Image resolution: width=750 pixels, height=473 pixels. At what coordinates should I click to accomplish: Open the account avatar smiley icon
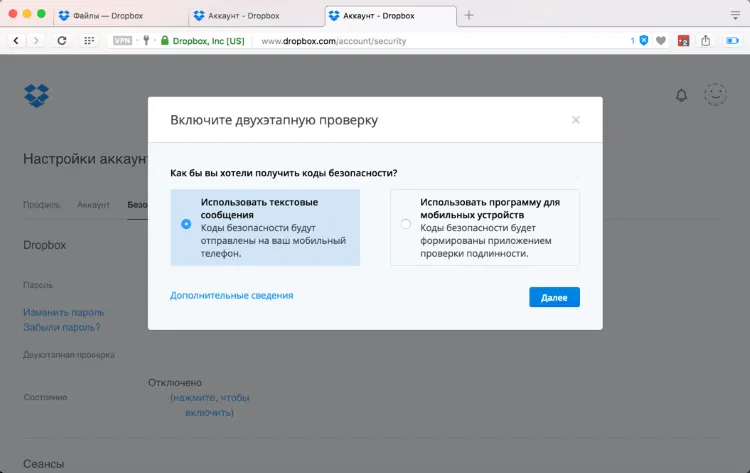[715, 95]
